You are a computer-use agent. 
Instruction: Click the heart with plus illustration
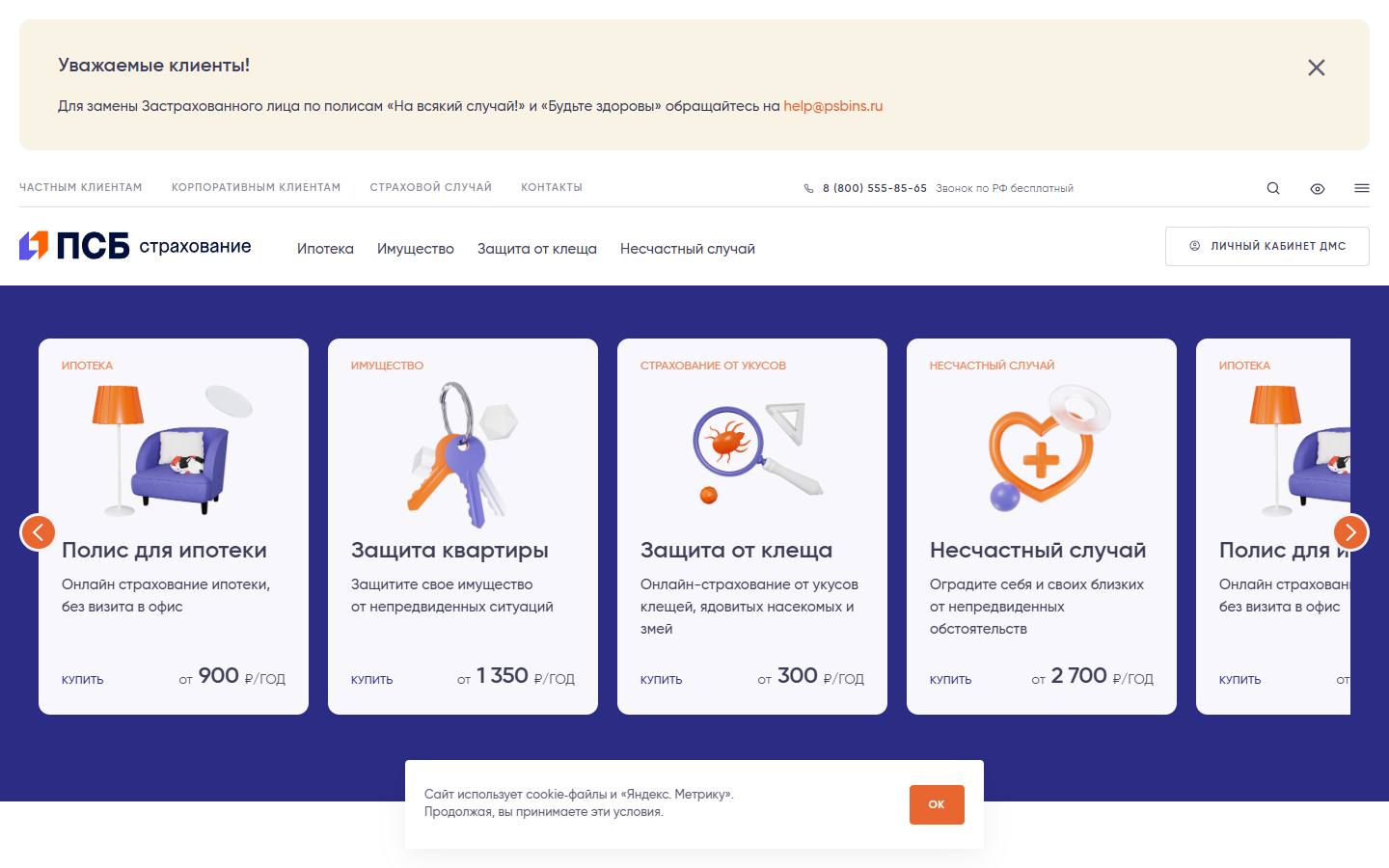coord(1049,447)
